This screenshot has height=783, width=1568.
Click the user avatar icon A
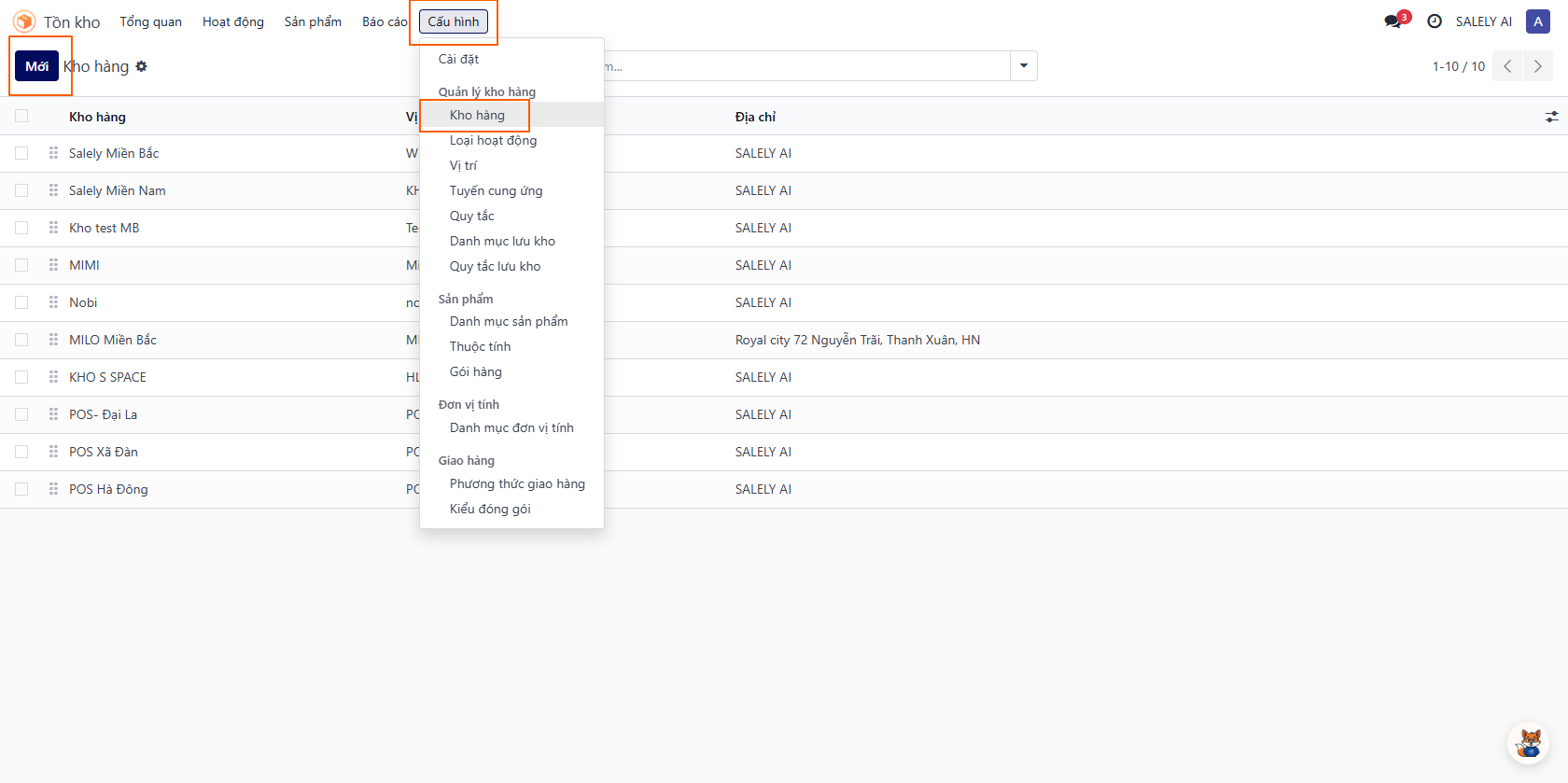click(x=1537, y=21)
